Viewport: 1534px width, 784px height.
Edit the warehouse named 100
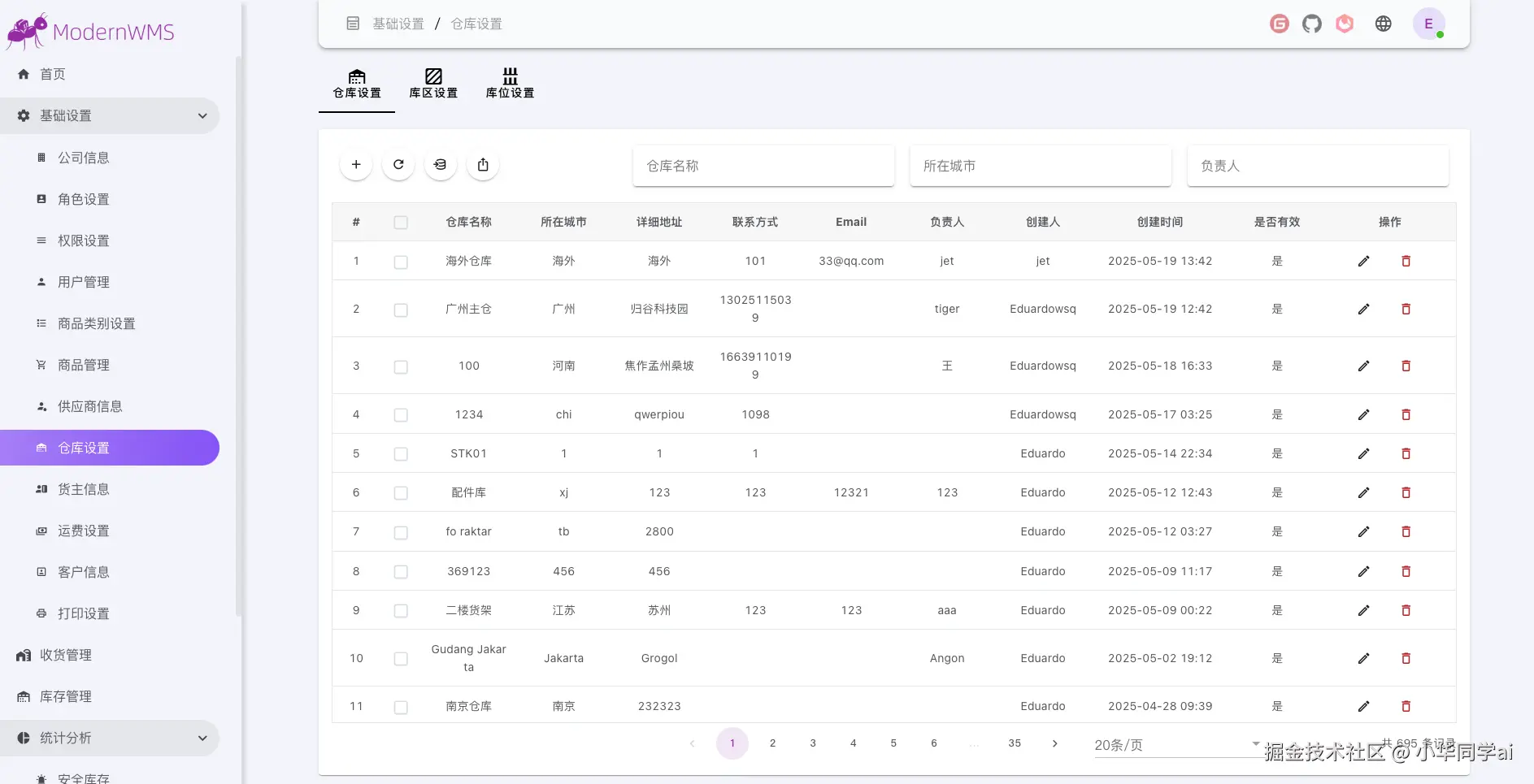(1364, 366)
